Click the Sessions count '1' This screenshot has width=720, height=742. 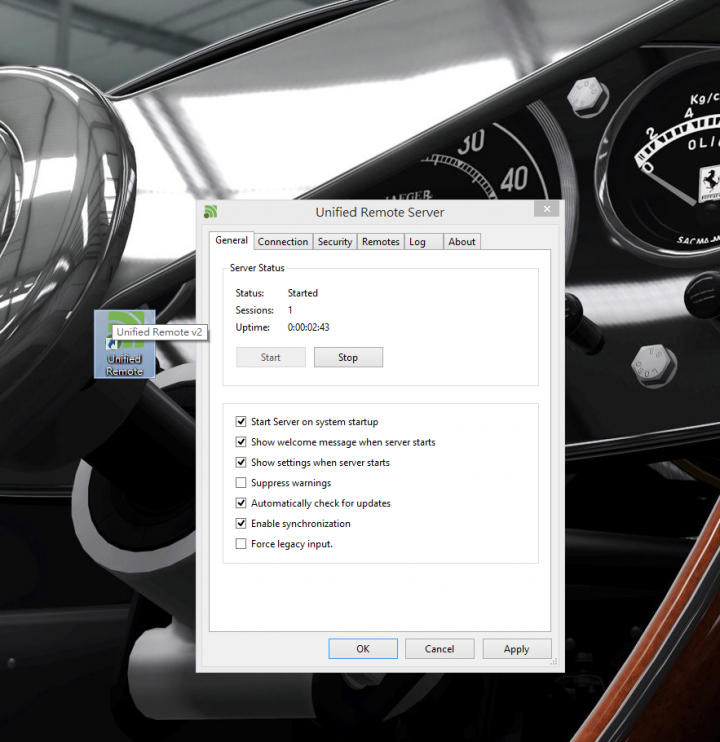tap(290, 310)
